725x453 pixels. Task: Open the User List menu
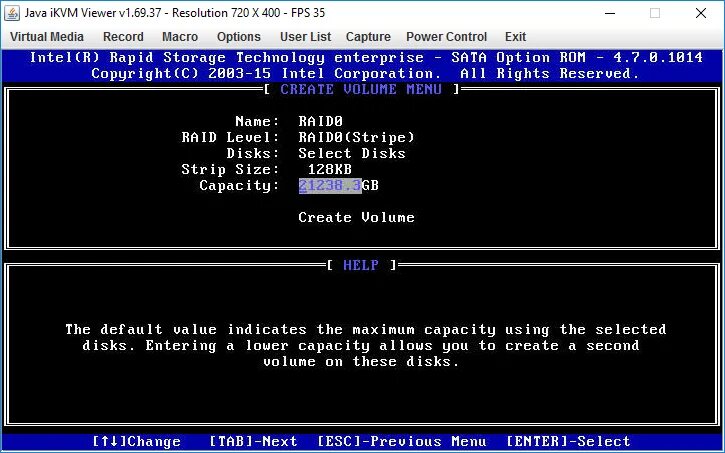pos(305,37)
